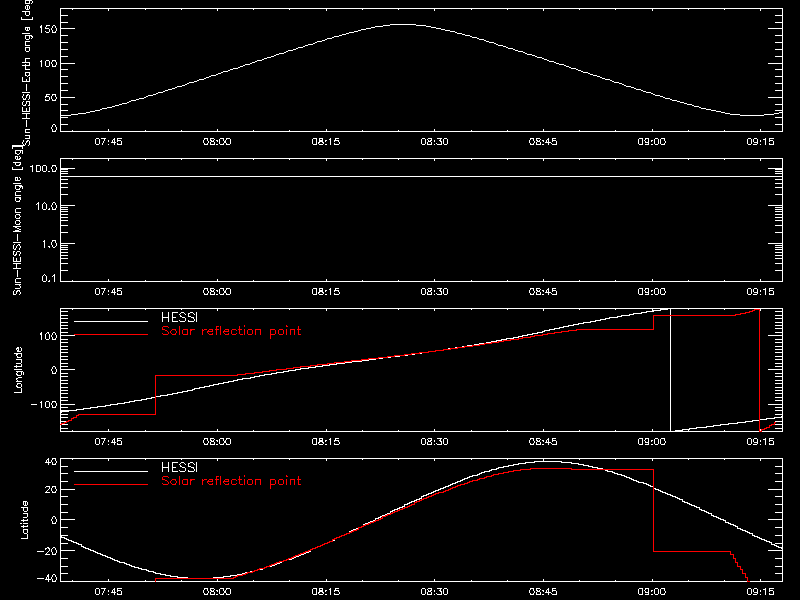This screenshot has height=600, width=800.
Task: Click HESSI legend label in Longitude plot
Action: pos(179,317)
